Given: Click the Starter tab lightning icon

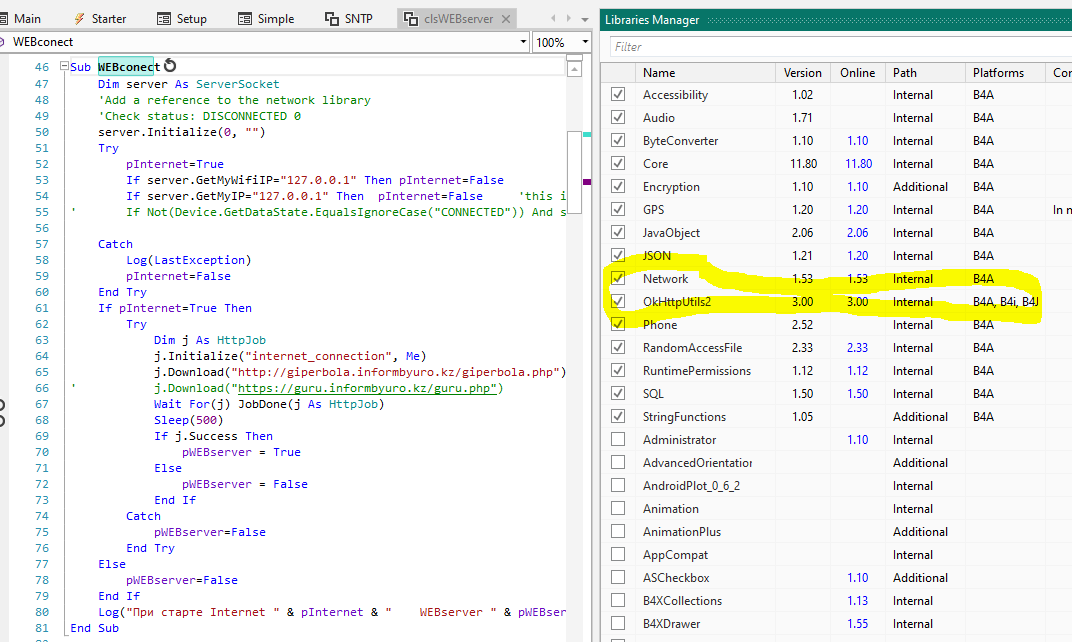Looking at the screenshot, I should (x=79, y=19).
